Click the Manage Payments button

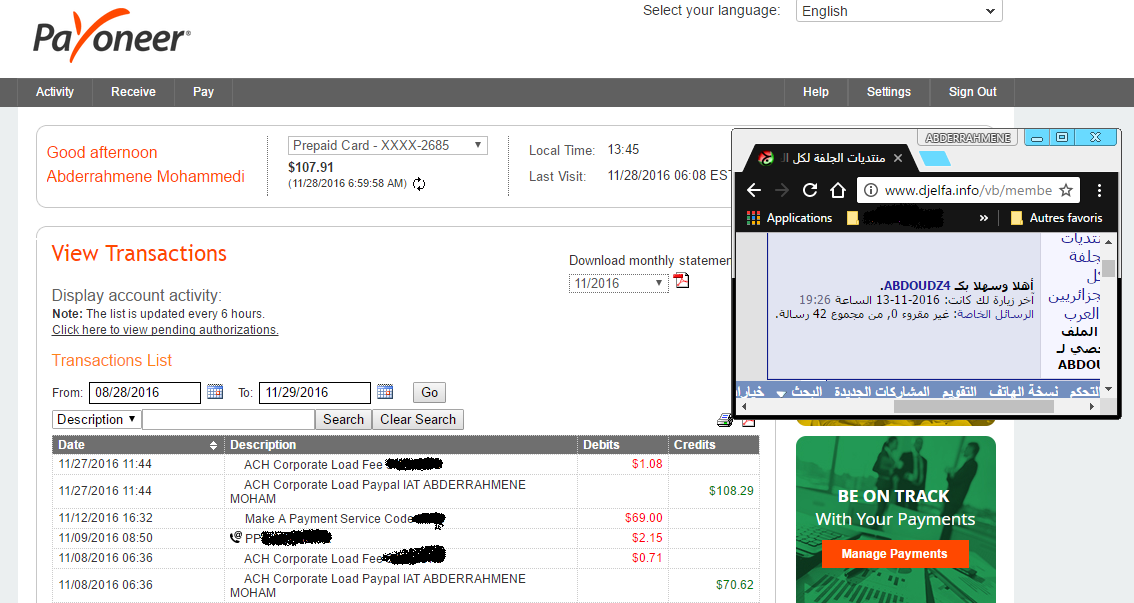click(x=895, y=554)
